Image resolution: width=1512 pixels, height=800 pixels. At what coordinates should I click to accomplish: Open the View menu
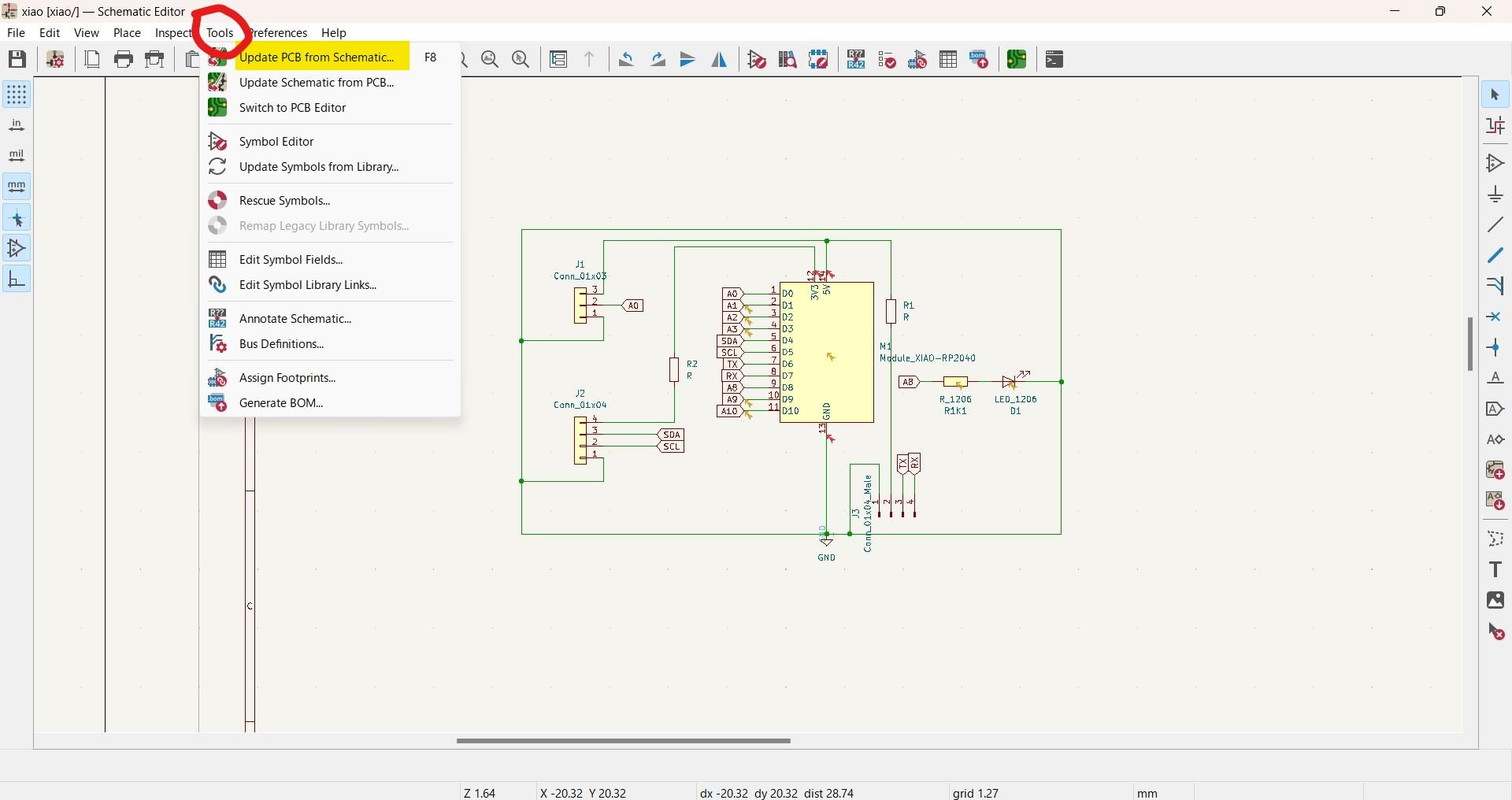pos(87,33)
